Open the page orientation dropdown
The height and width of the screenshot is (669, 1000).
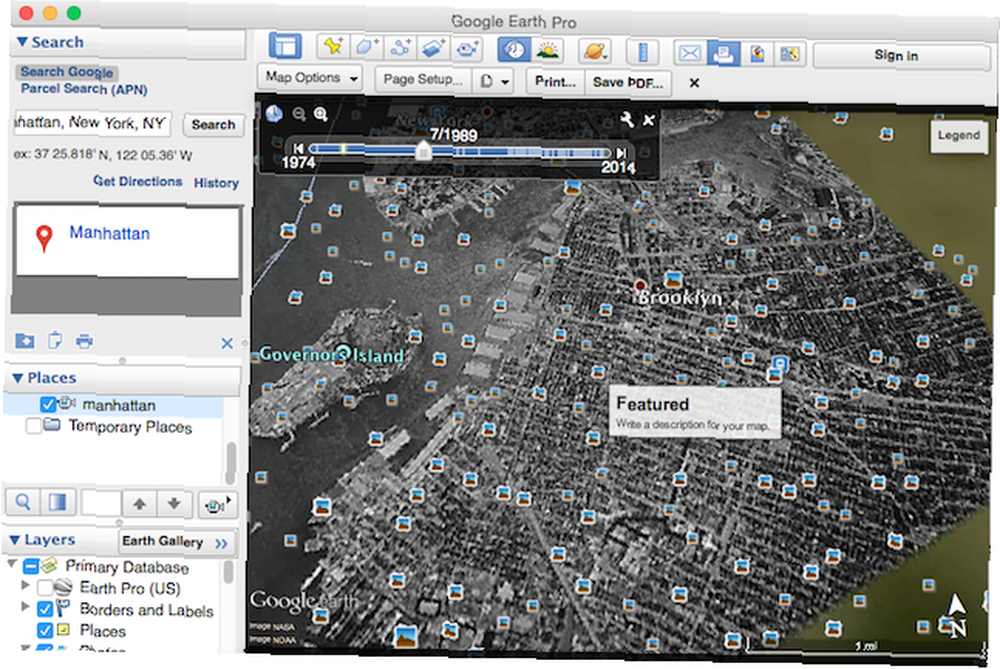(494, 82)
